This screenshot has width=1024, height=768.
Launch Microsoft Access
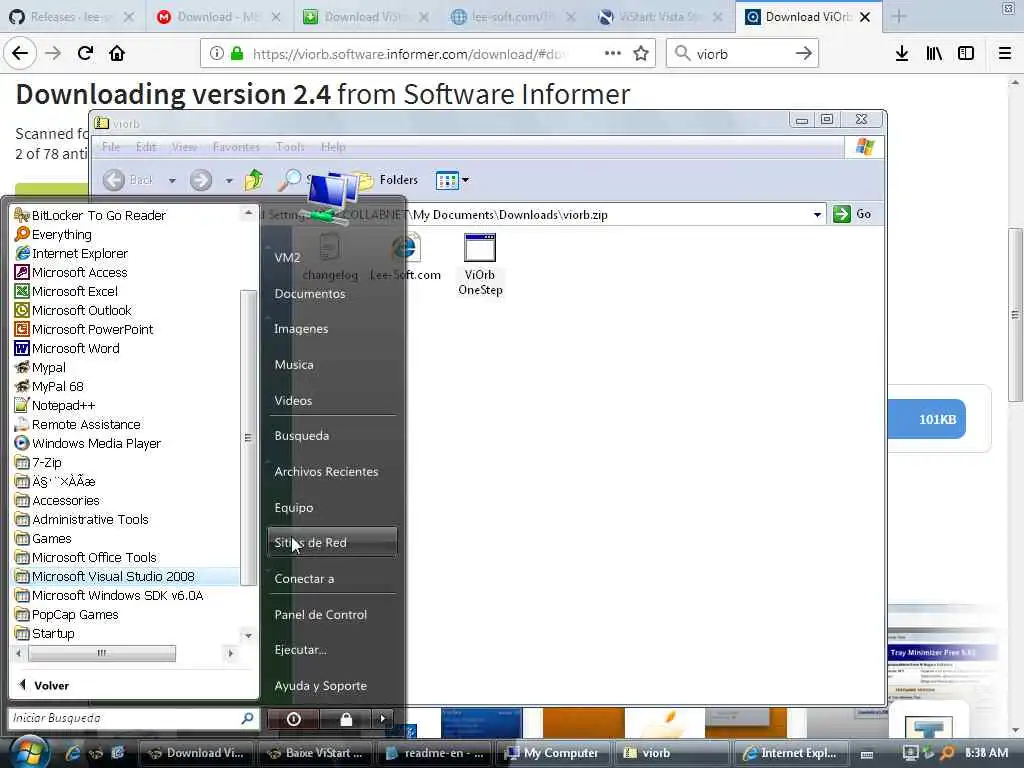pyautogui.click(x=71, y=272)
